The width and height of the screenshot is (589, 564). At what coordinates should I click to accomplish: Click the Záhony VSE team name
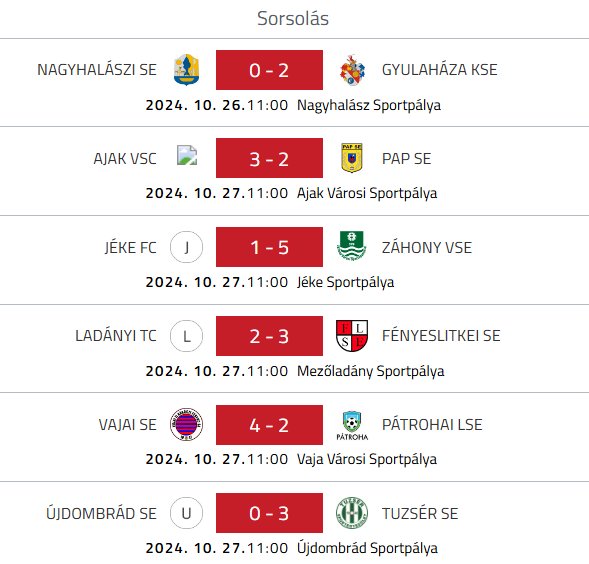(x=427, y=248)
